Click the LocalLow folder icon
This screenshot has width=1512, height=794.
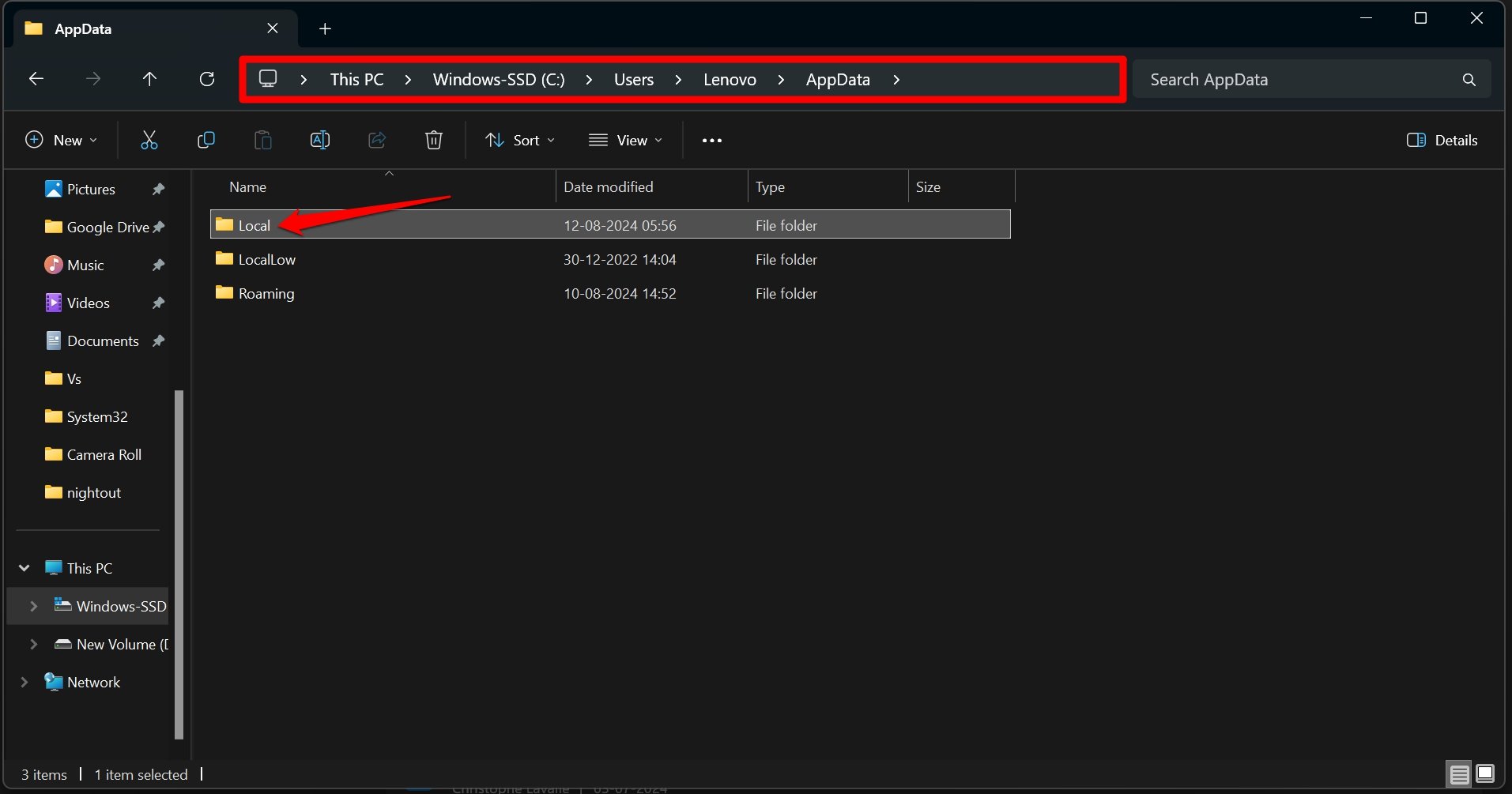(224, 258)
